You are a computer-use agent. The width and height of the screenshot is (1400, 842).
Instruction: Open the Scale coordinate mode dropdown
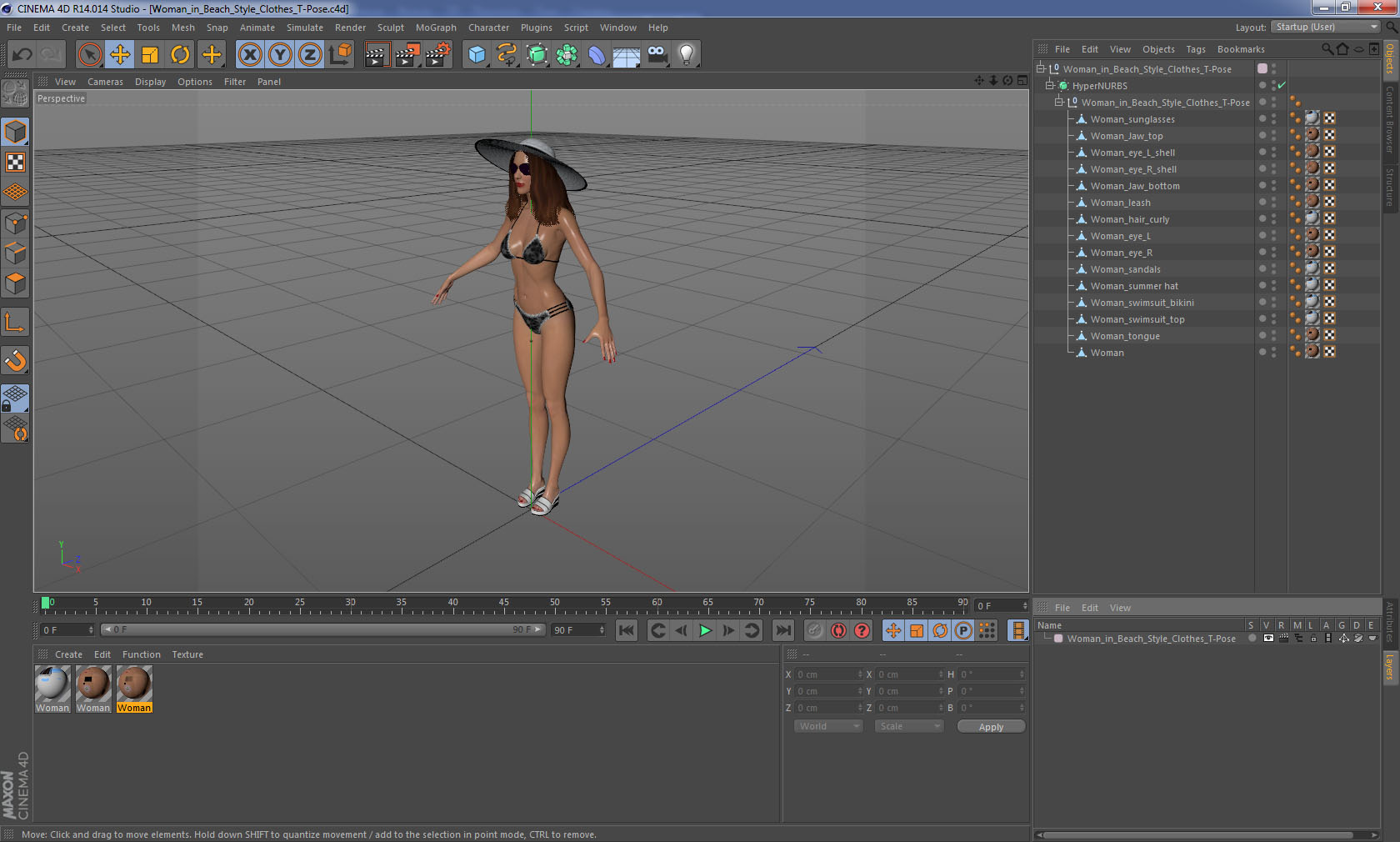click(x=909, y=726)
